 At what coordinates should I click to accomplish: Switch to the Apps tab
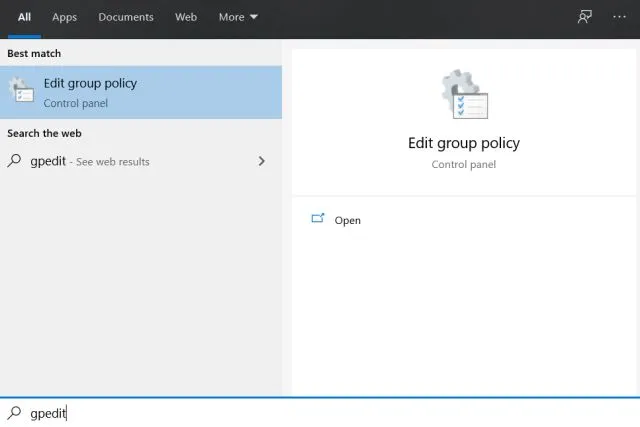[x=65, y=17]
